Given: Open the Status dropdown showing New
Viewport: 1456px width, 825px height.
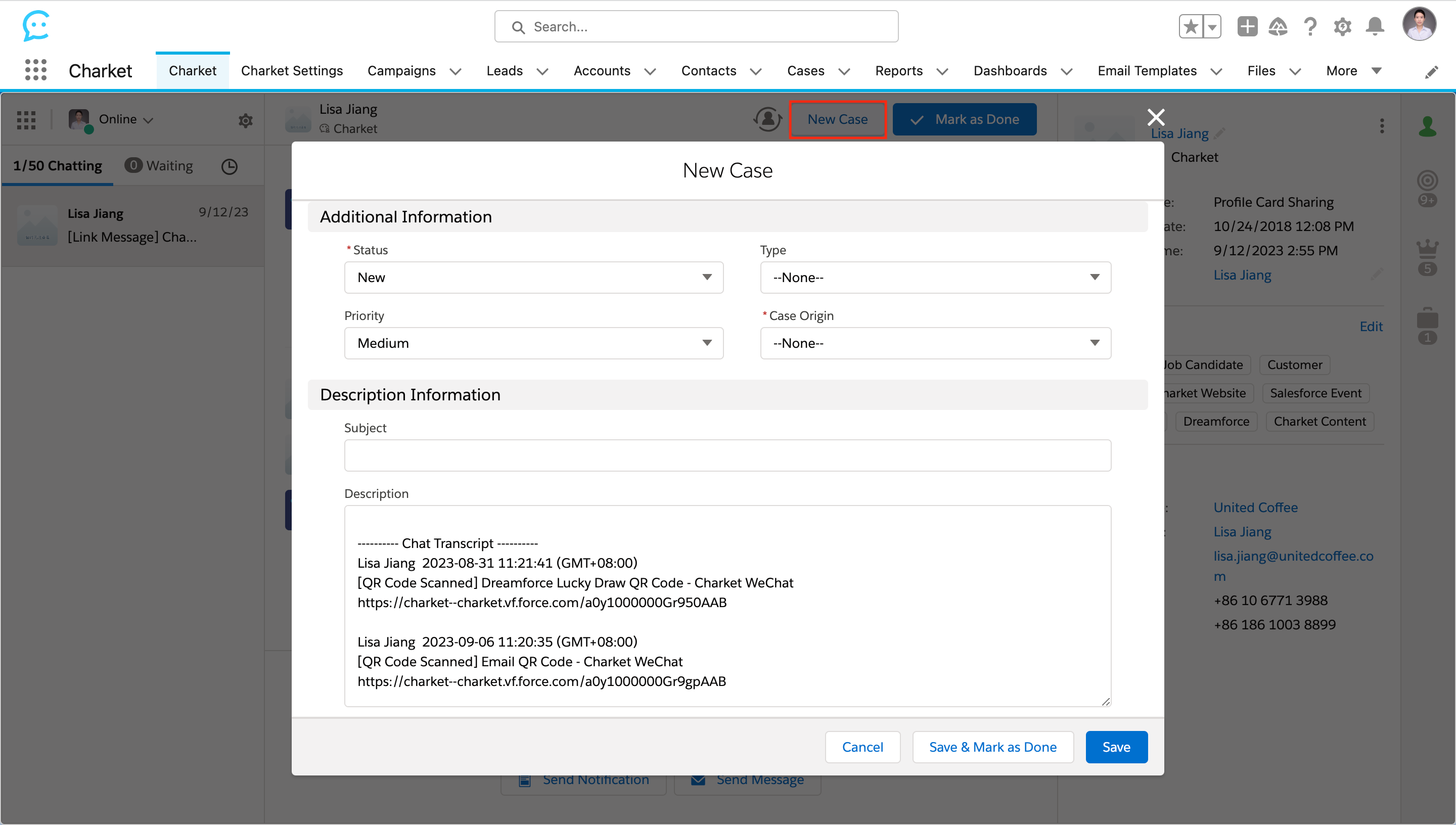Looking at the screenshot, I should point(533,278).
